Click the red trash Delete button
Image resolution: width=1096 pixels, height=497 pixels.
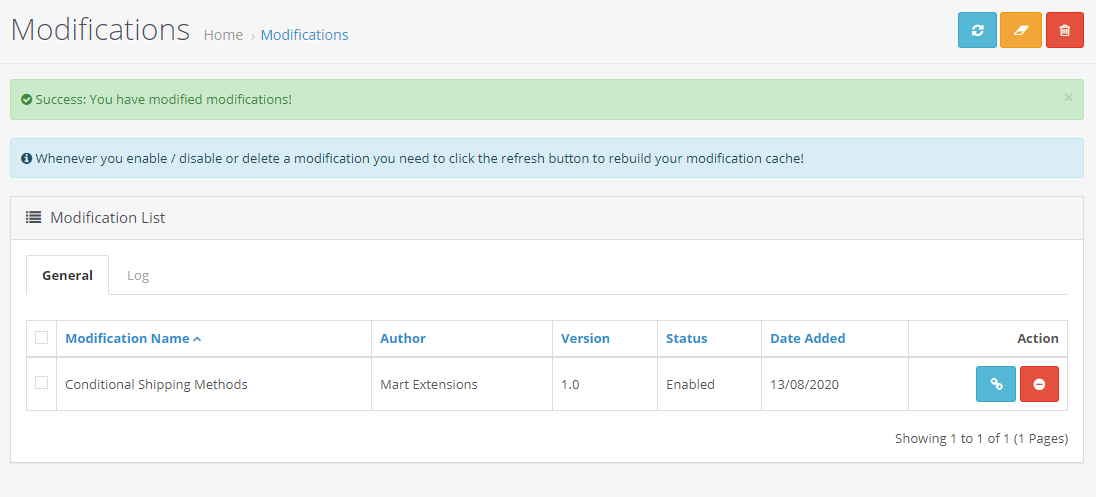point(1065,30)
